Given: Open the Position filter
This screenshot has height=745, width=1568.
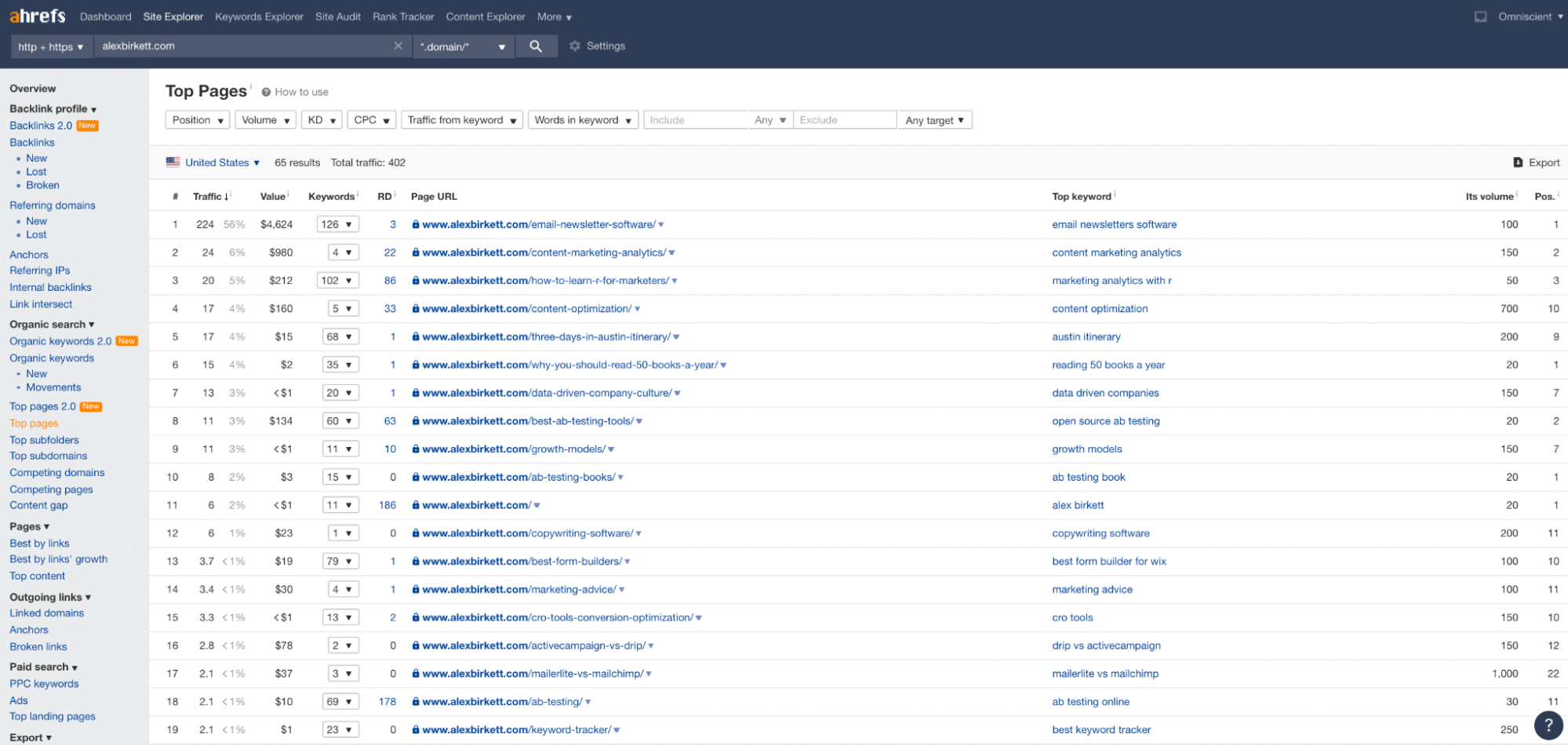Looking at the screenshot, I should pos(197,119).
